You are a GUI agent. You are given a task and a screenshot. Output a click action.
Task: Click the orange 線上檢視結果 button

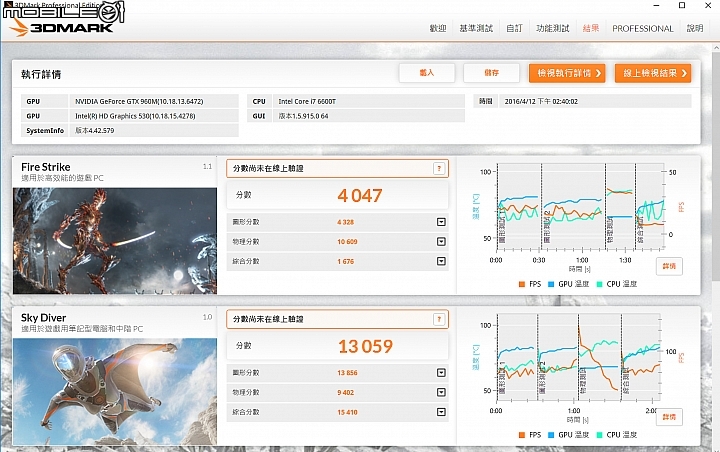pyautogui.click(x=653, y=73)
